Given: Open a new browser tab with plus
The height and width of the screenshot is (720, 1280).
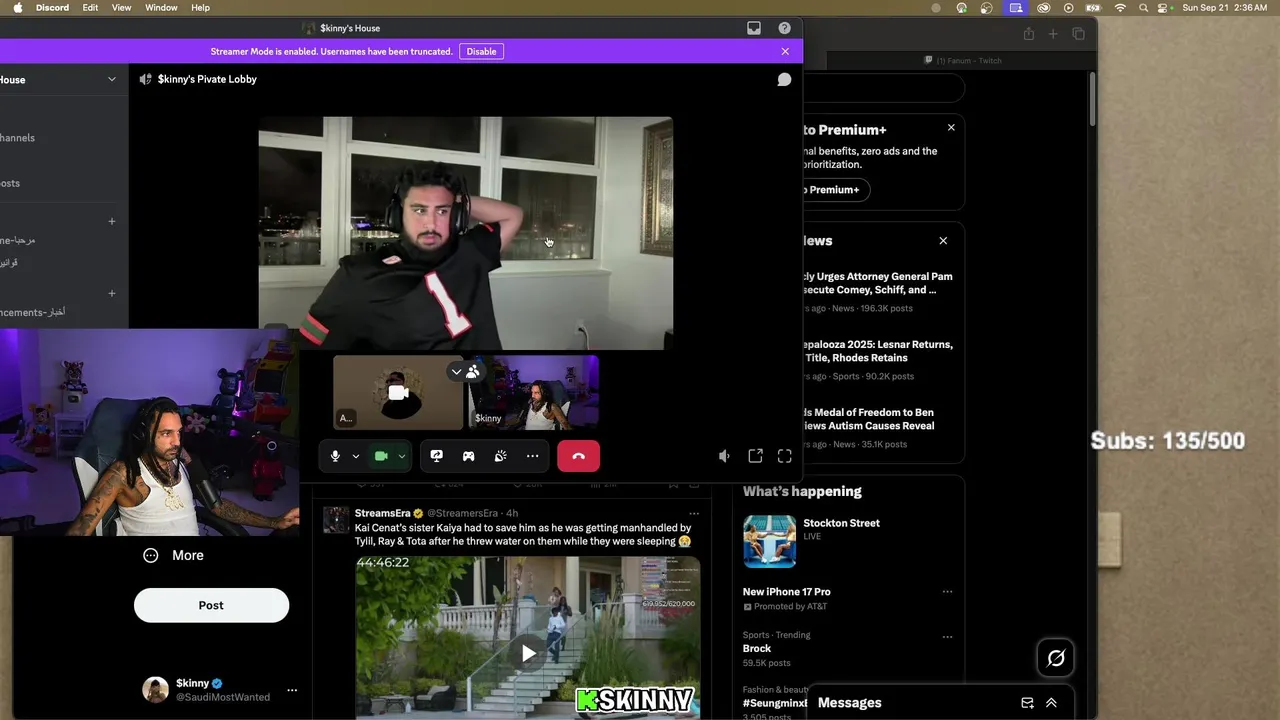Looking at the screenshot, I should (x=1053, y=34).
